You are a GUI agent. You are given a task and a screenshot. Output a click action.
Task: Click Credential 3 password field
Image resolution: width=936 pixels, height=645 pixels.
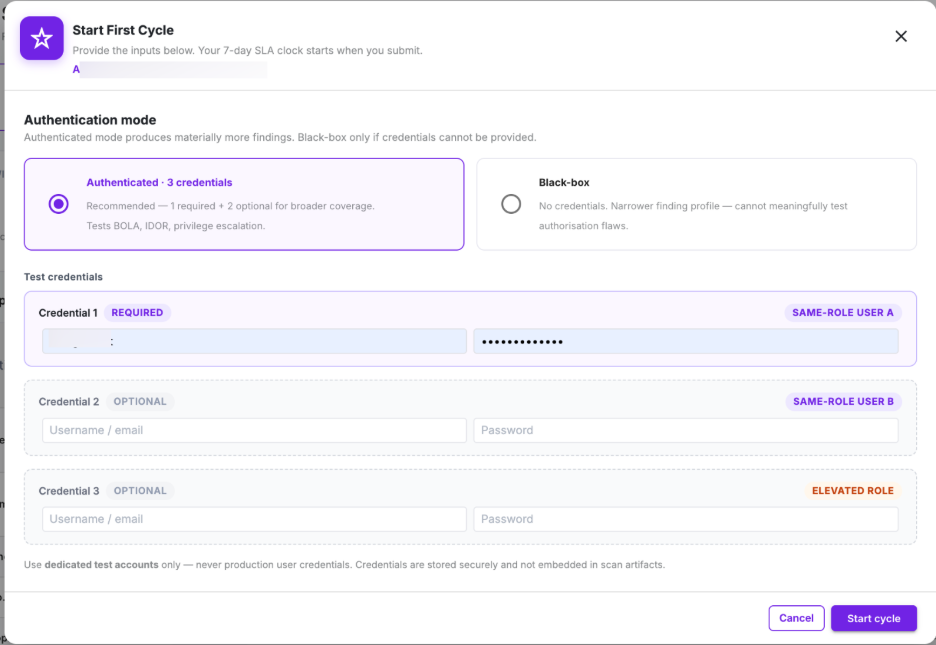coord(686,519)
